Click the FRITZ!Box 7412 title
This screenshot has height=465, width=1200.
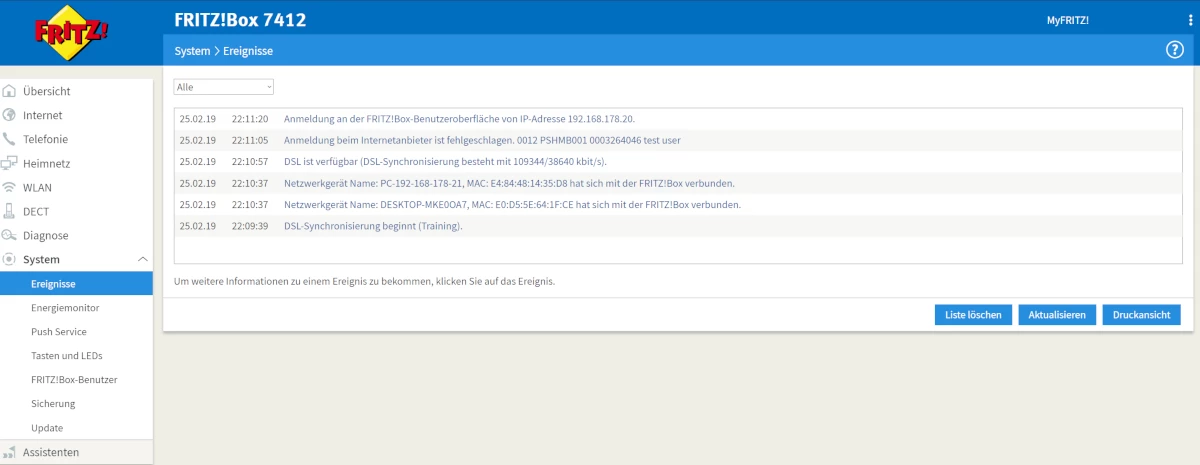[x=240, y=20]
